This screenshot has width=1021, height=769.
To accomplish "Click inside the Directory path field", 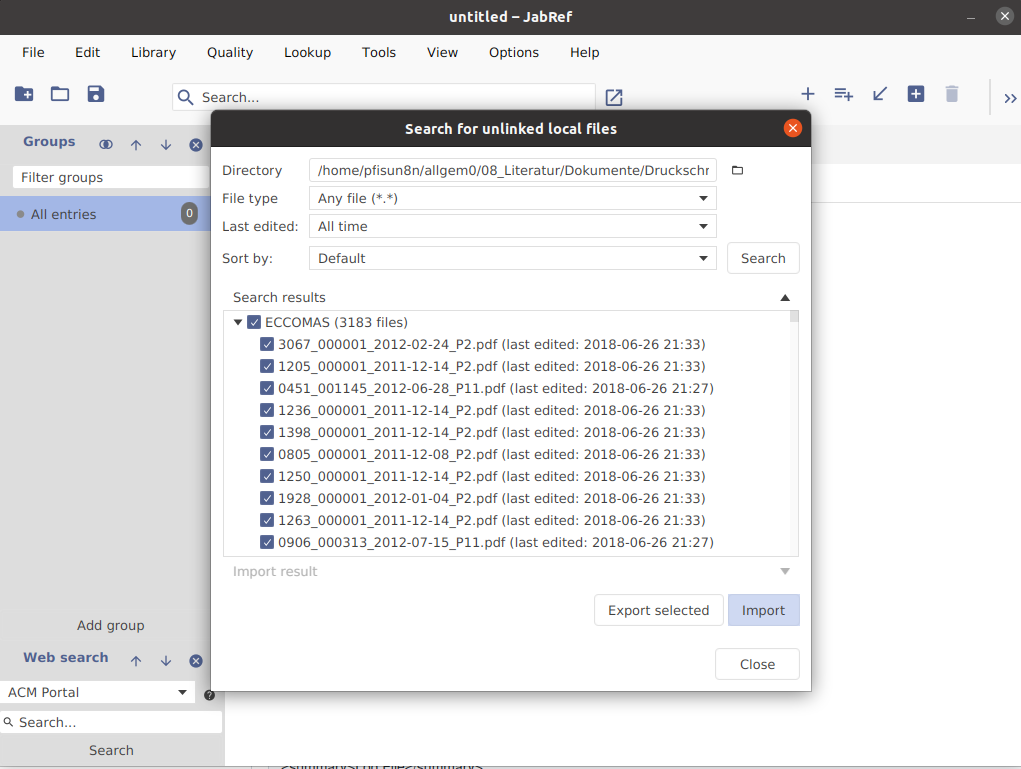I will 511,170.
